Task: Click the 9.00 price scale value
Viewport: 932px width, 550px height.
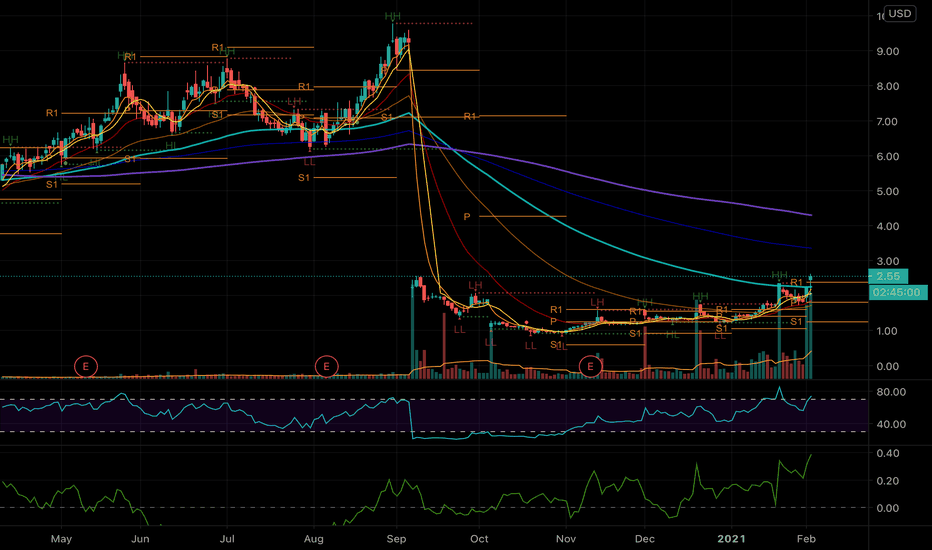Action: [x=887, y=52]
